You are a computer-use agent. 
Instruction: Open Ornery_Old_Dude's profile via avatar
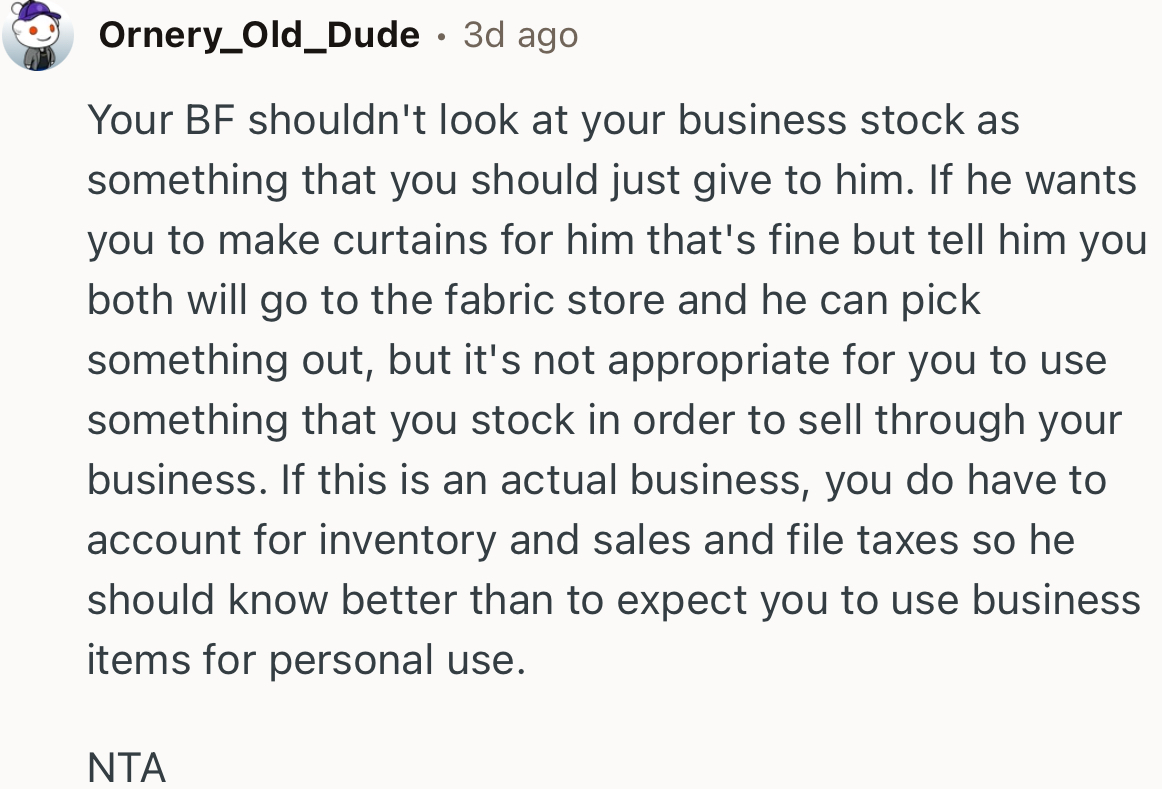coord(38,37)
